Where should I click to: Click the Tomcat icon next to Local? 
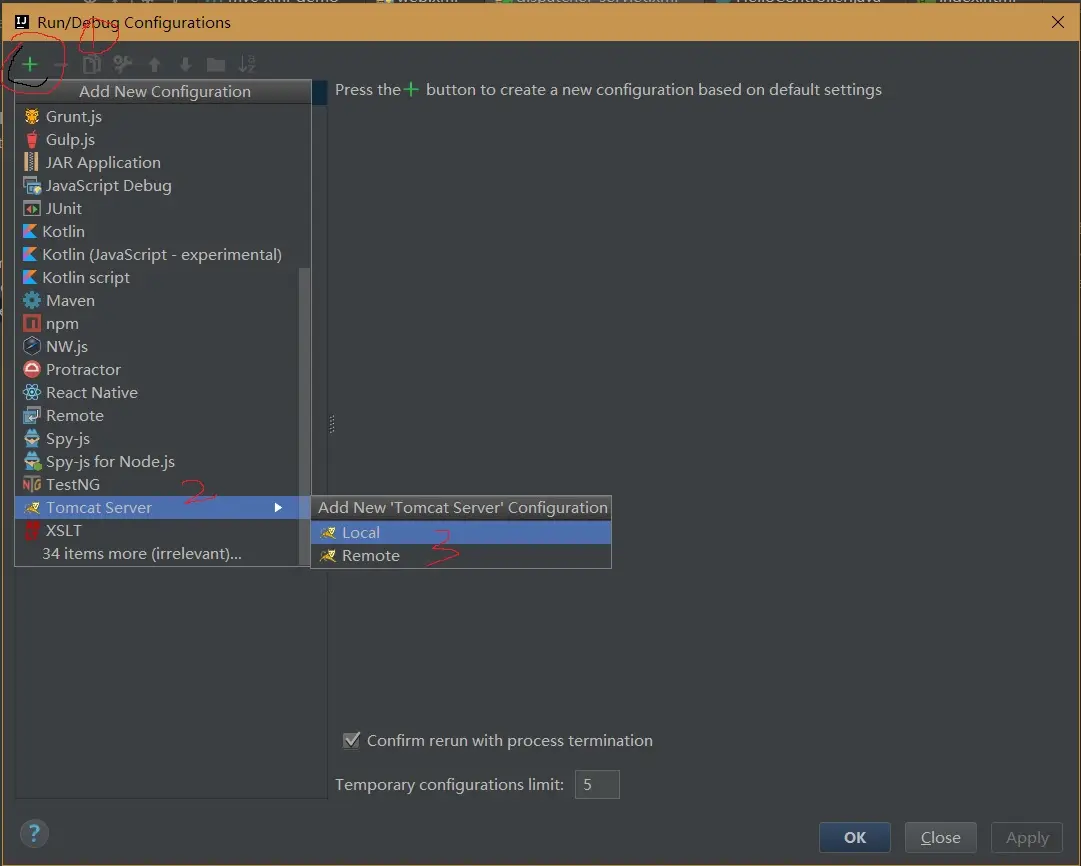(x=328, y=532)
